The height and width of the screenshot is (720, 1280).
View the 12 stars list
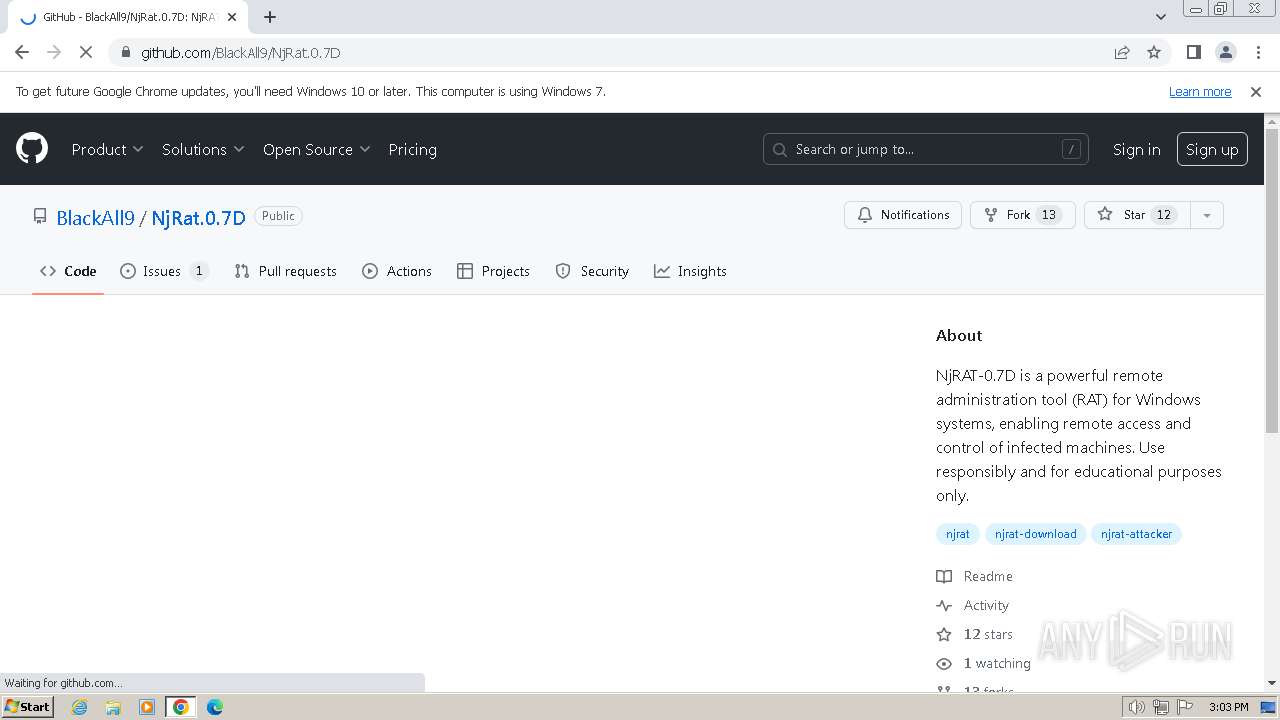[x=975, y=634]
